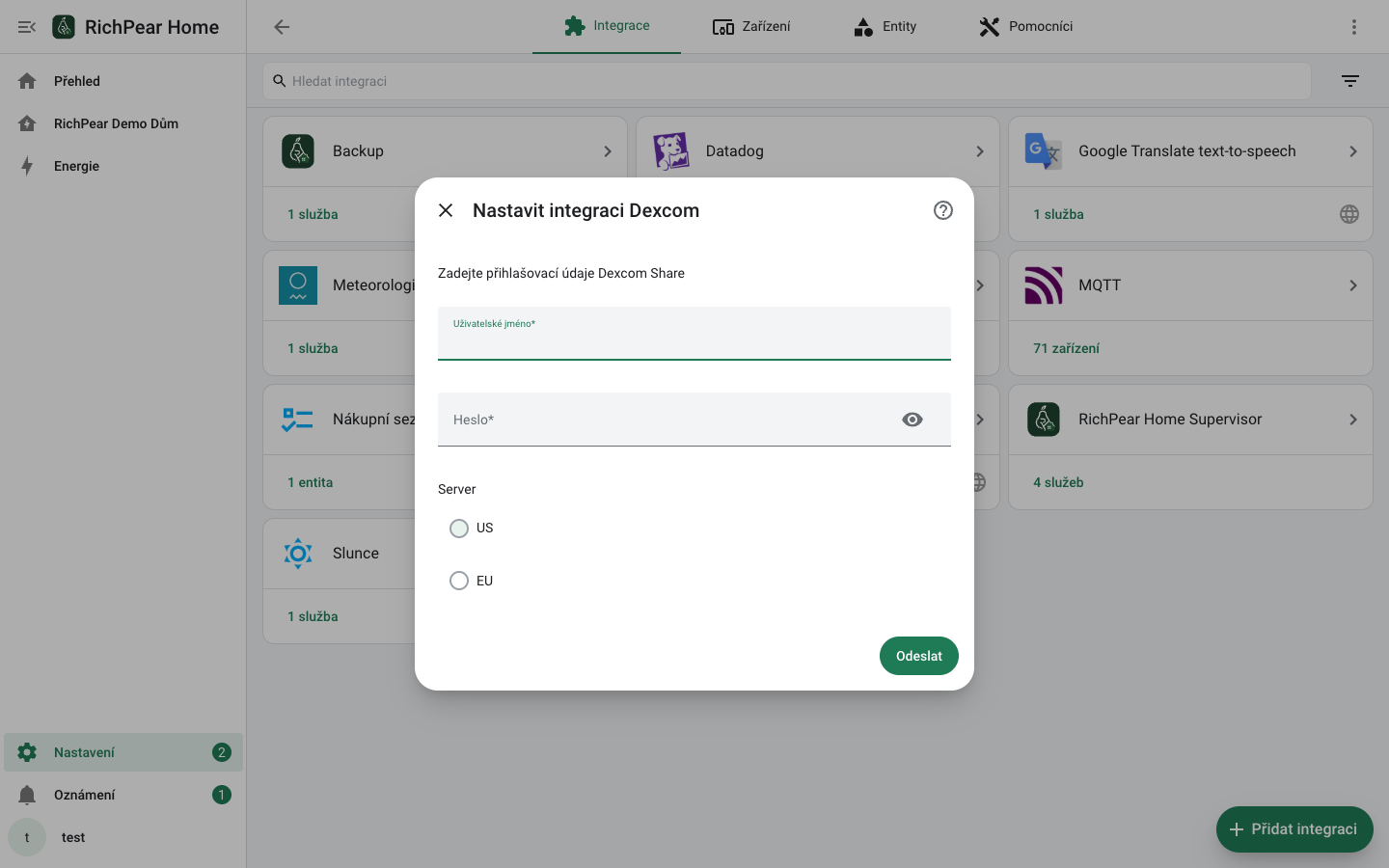The image size is (1389, 868).
Task: Click the Přehled home icon
Action: [27, 81]
